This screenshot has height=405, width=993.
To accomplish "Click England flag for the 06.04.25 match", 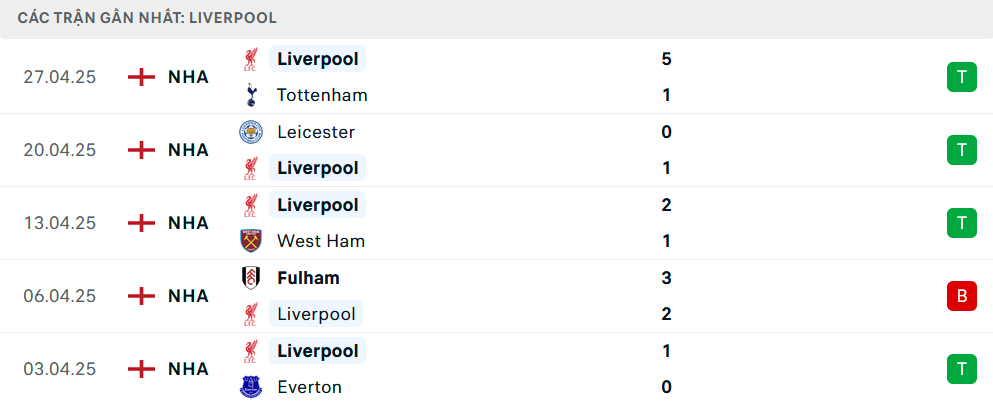I will point(143,296).
